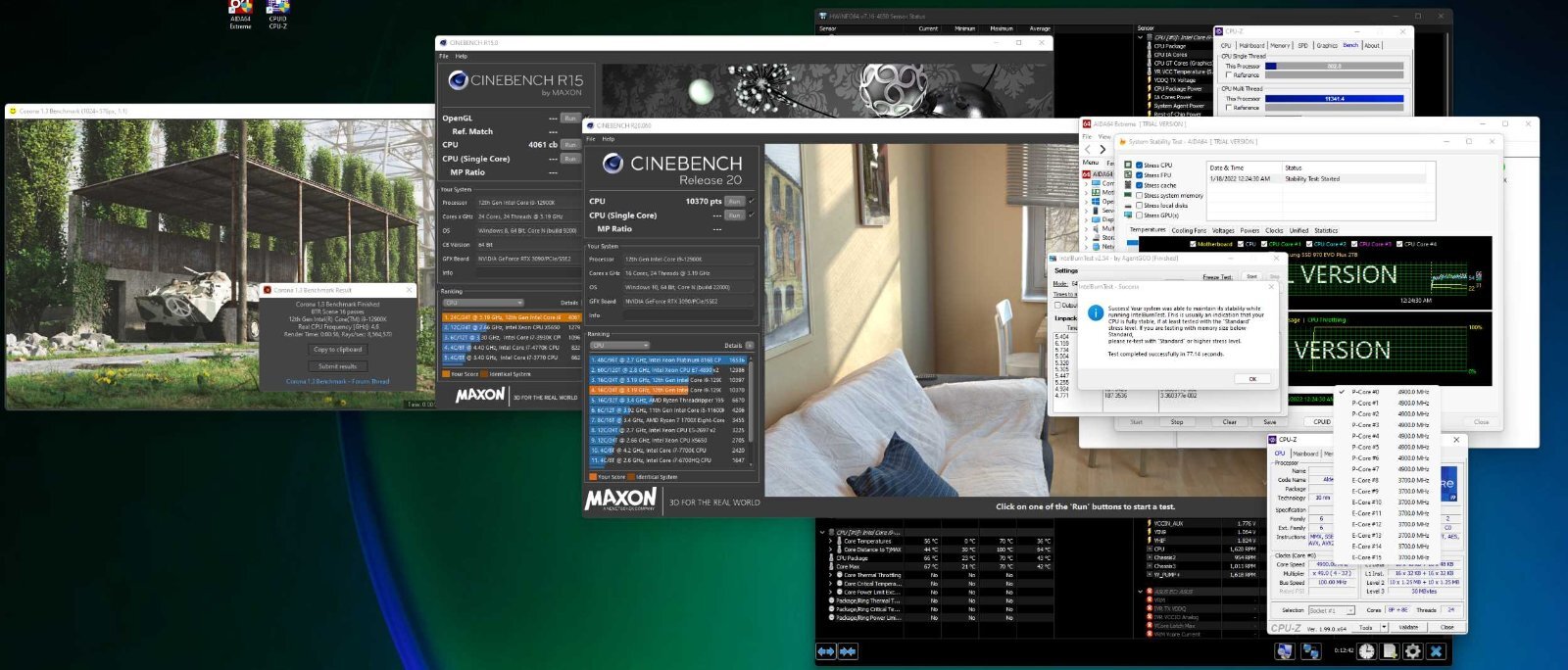1568x670 pixels.
Task: Open File menu in Cinebench R20
Action: click(592, 139)
